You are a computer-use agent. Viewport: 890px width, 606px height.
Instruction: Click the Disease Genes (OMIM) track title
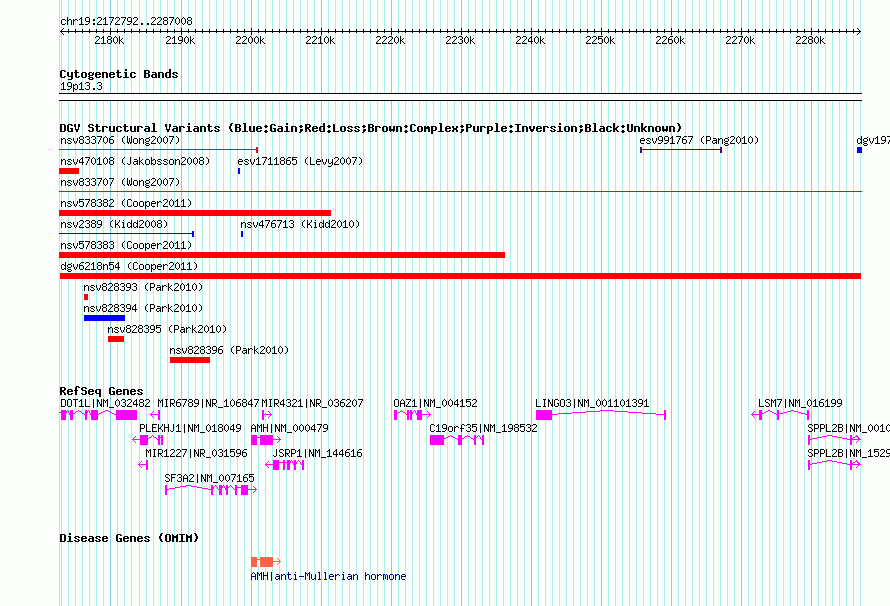(x=129, y=538)
